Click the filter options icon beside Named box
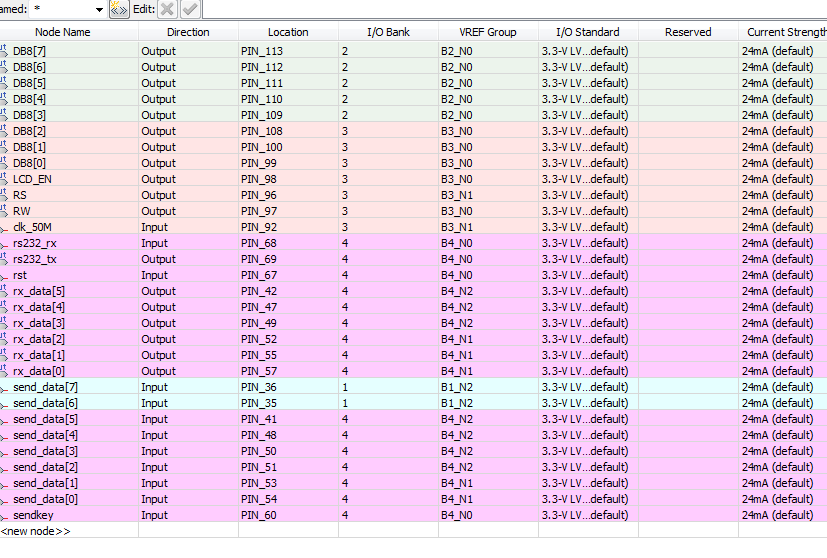Screen dimensions: 827x558 119,9
